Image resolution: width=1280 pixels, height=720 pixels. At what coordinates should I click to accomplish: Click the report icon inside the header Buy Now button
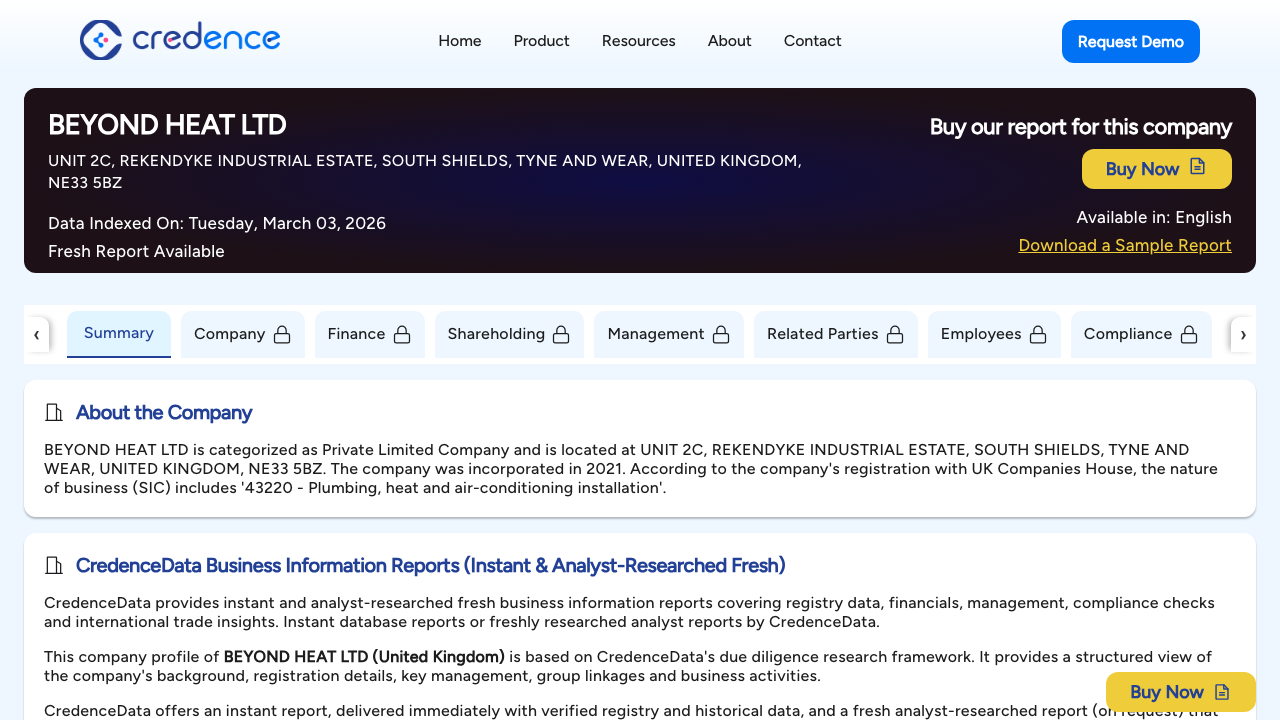(1197, 168)
